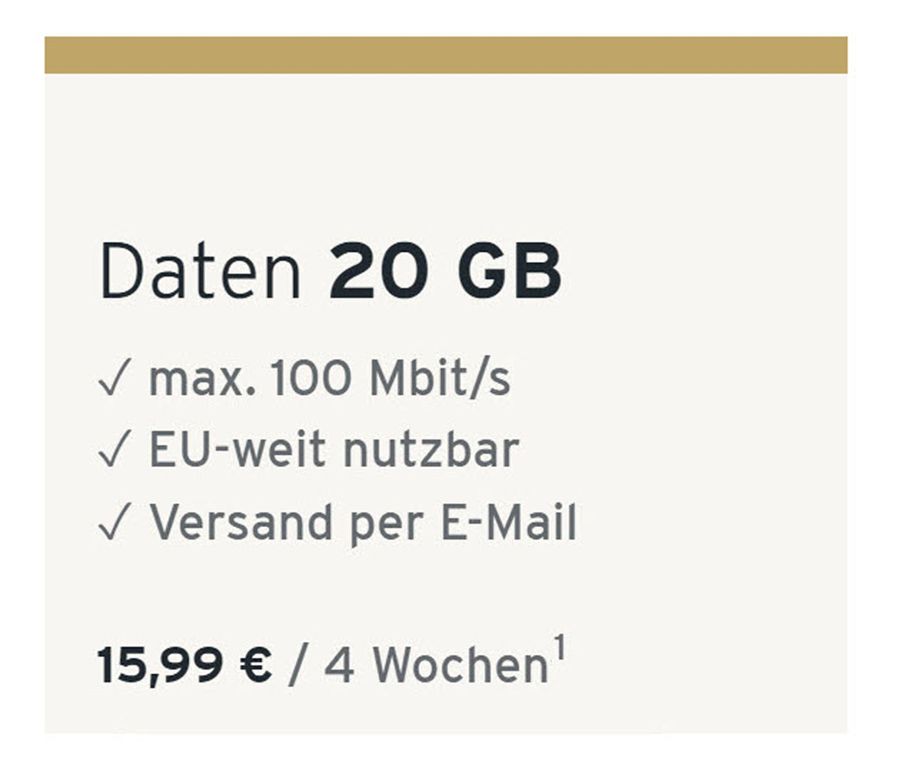The height and width of the screenshot is (767, 900).
Task: Click the euro sign in the price
Action: (x=255, y=666)
